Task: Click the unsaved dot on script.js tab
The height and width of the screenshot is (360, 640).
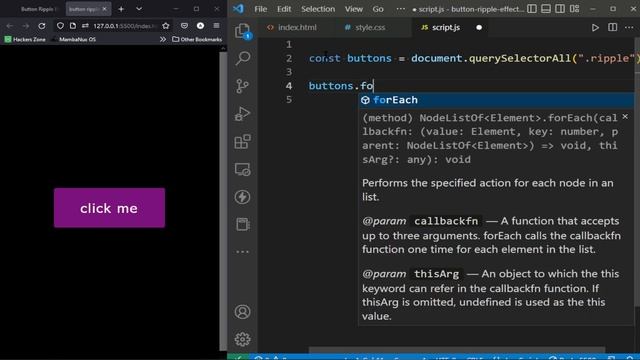Action: (479, 27)
